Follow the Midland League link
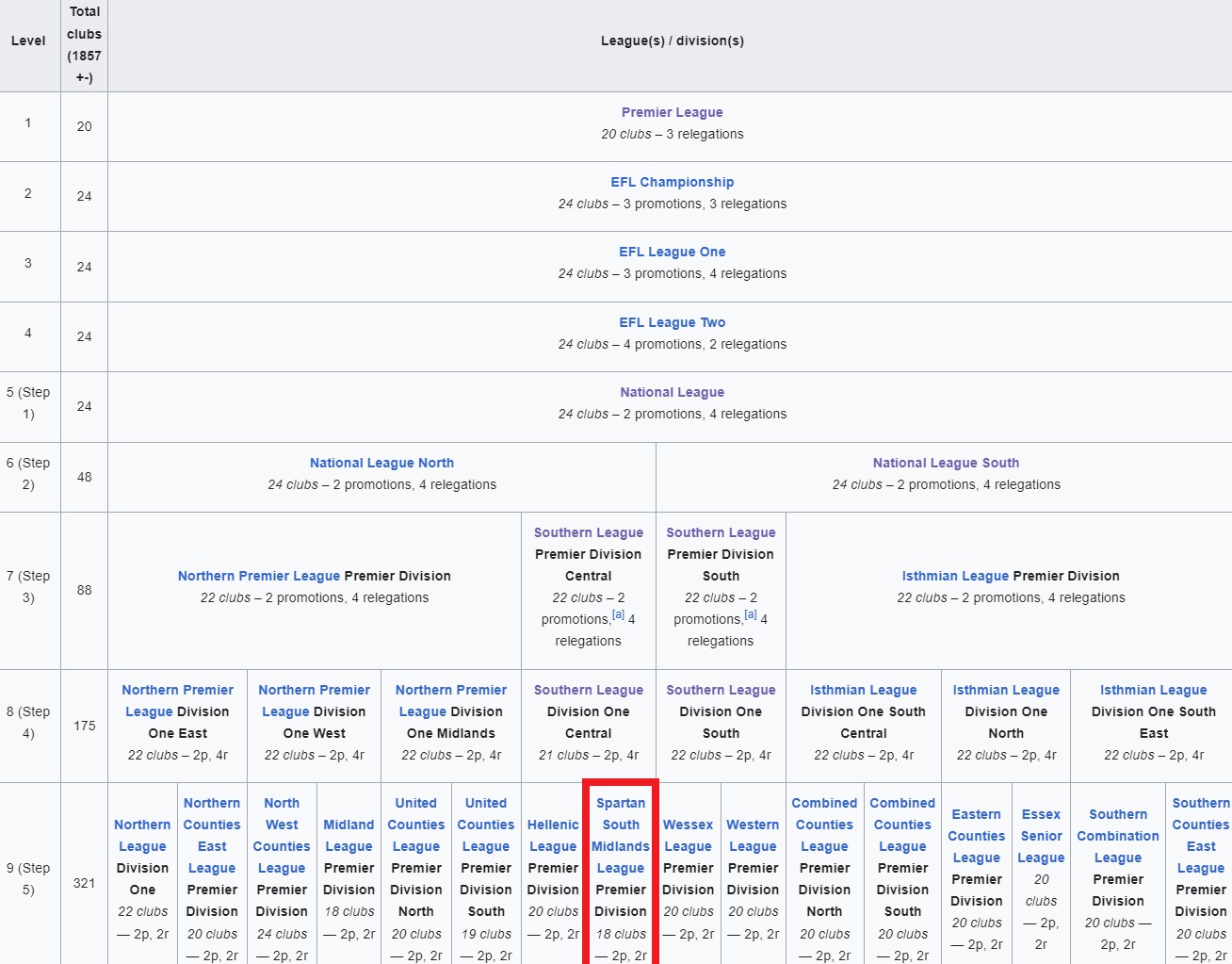The image size is (1232, 964). coord(349,836)
